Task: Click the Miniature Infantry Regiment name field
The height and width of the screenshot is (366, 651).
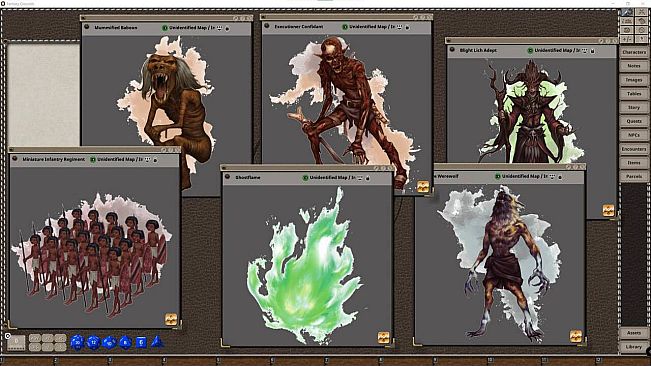Action: pos(54,159)
